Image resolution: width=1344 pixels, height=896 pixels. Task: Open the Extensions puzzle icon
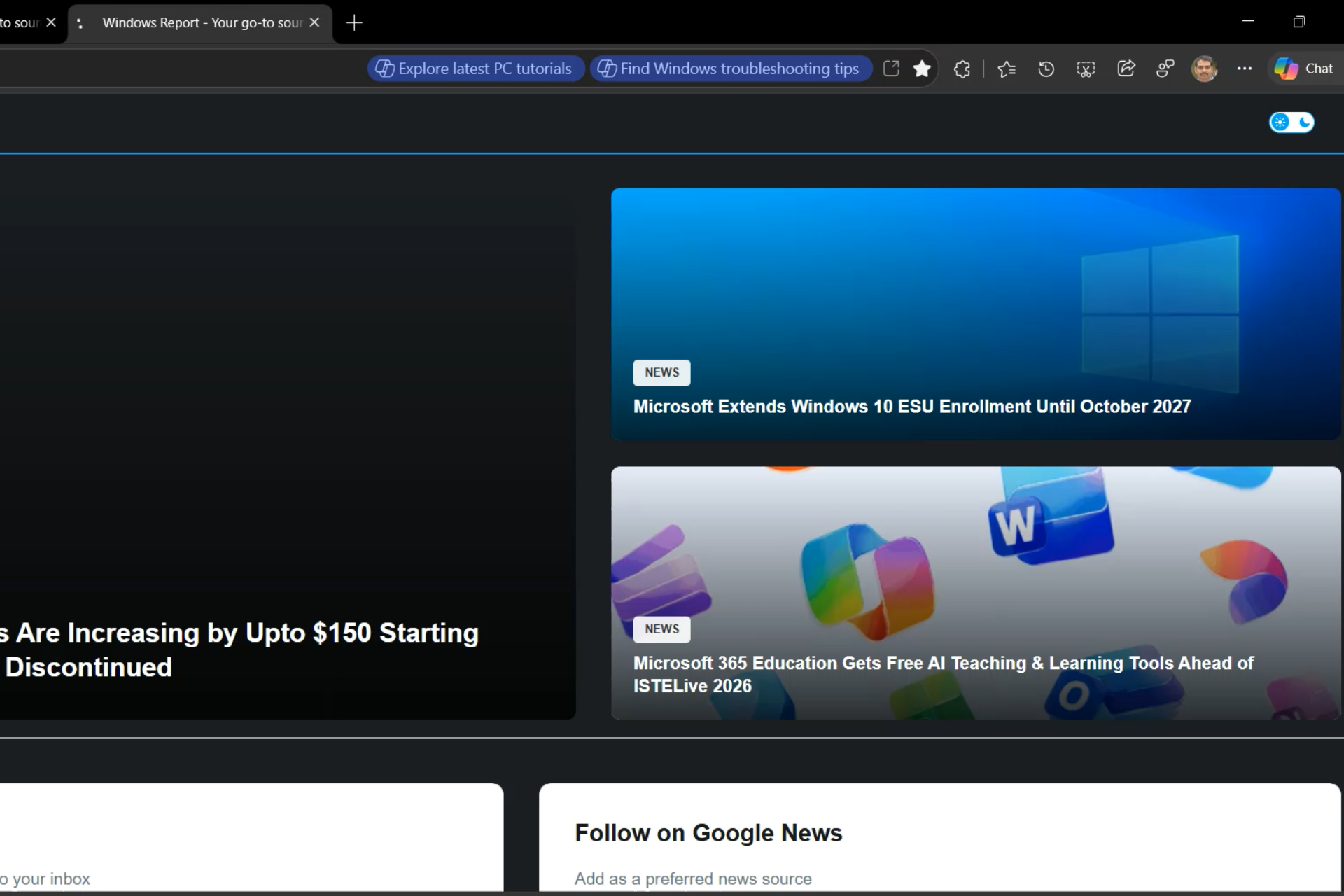click(962, 69)
